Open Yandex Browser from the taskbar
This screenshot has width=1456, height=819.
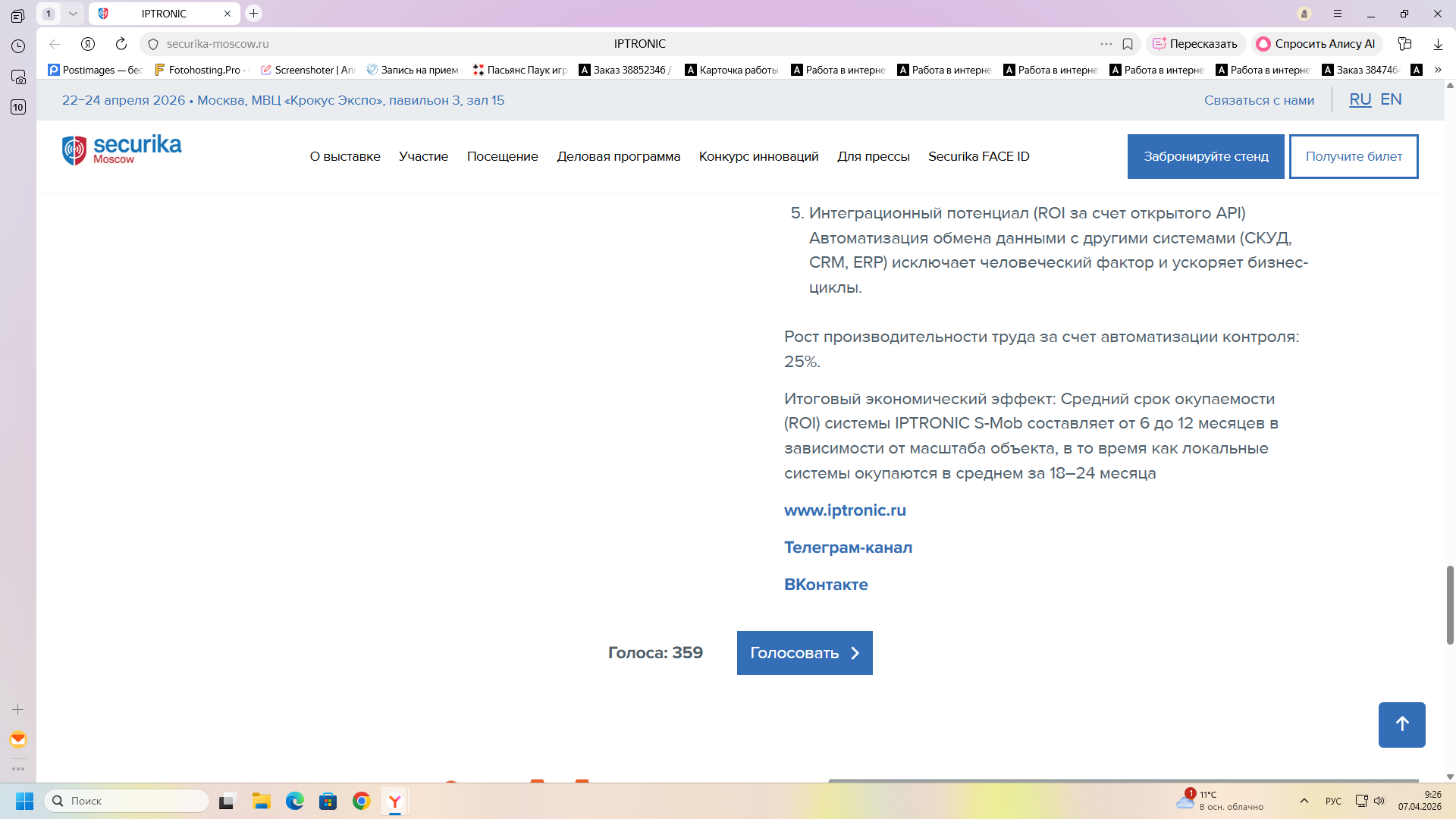[x=395, y=801]
